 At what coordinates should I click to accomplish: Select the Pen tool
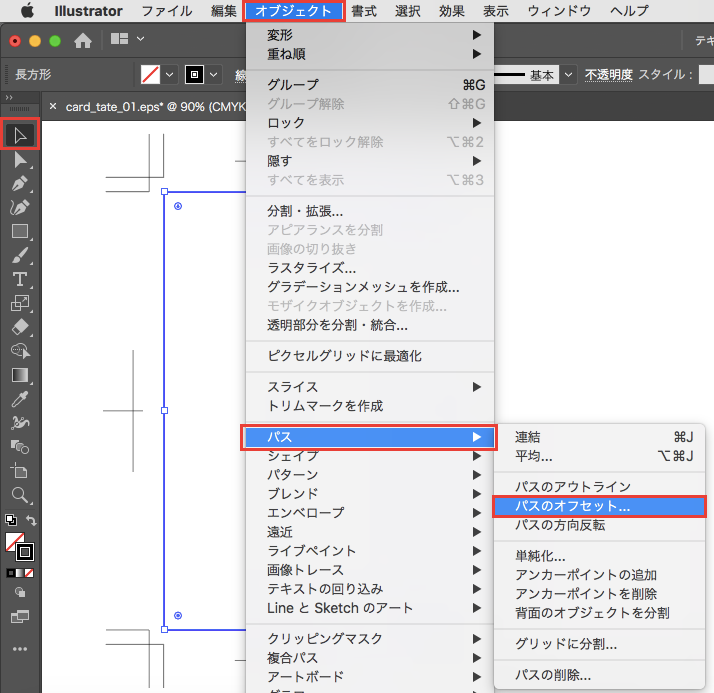coord(19,184)
